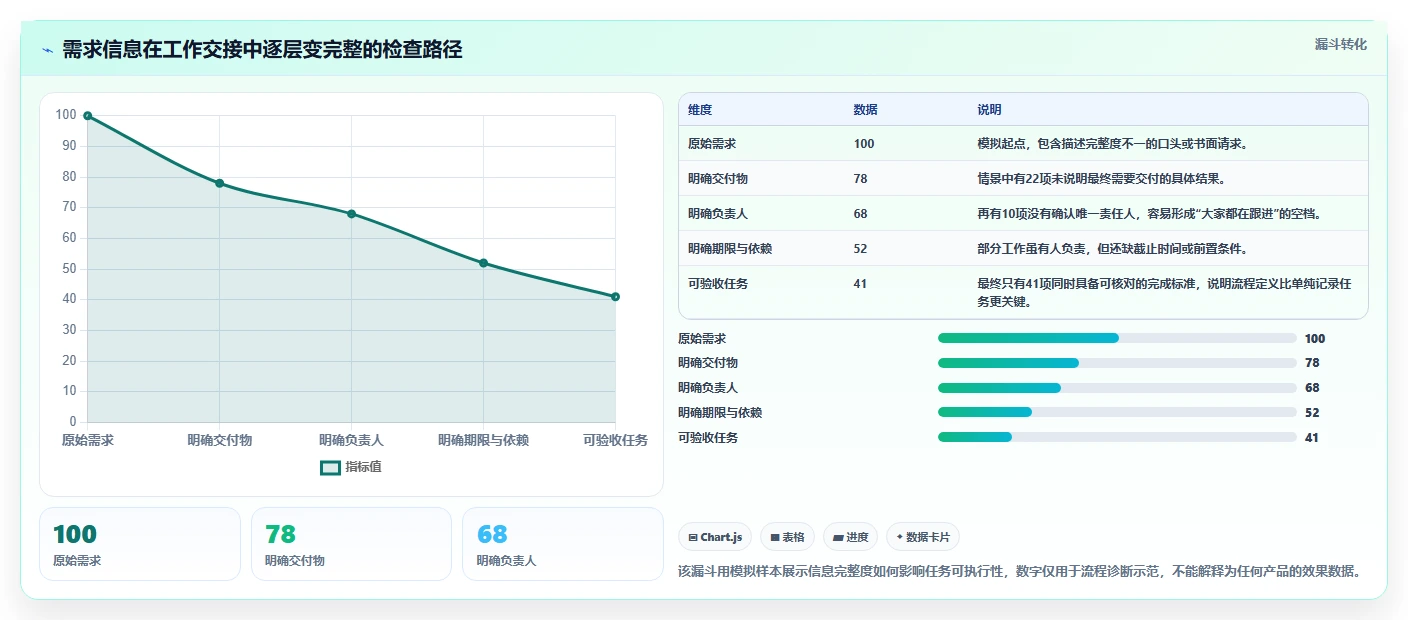The width and height of the screenshot is (1408, 620).
Task: Click the 明确负责人 progress bar
Action: pyautogui.click(x=1117, y=388)
